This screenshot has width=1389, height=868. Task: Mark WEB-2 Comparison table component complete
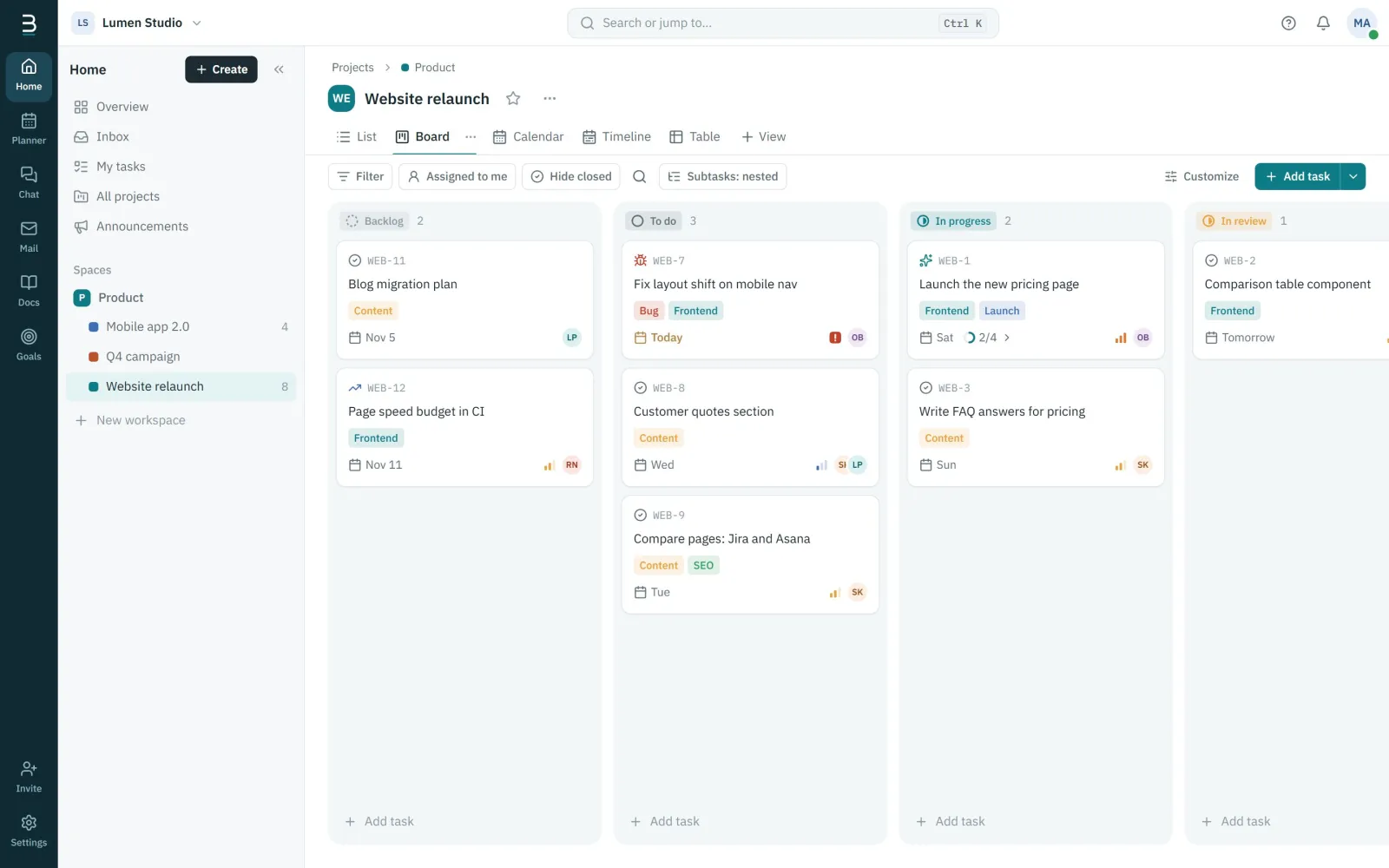pyautogui.click(x=1211, y=260)
